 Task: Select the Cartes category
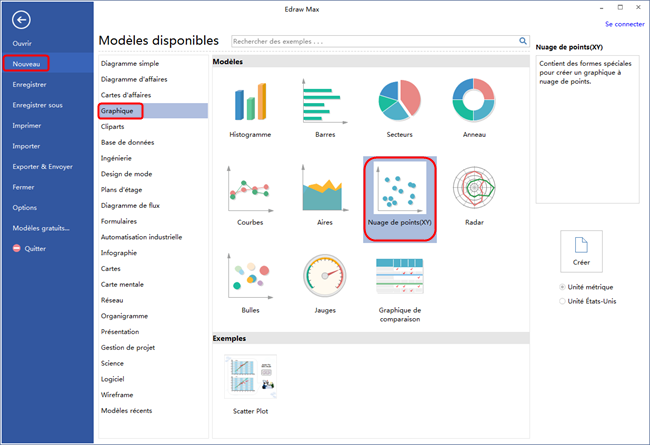[x=111, y=268]
